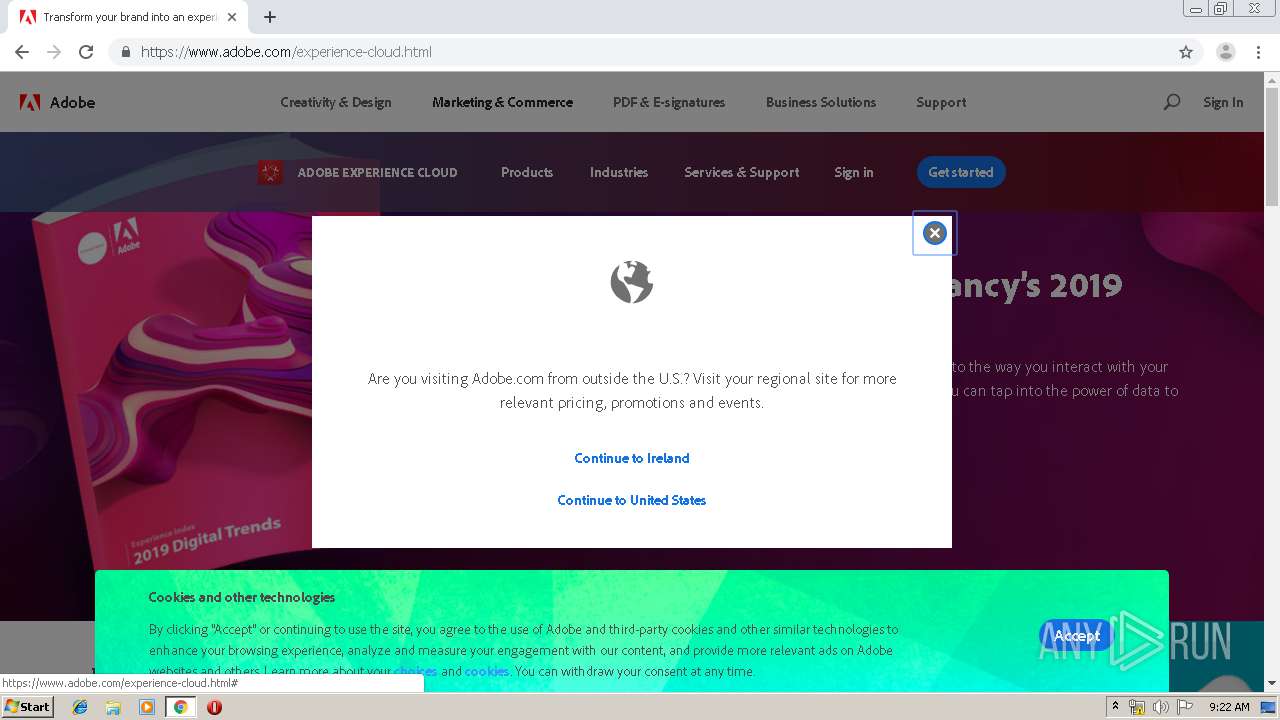Click Continue to Ireland link
Screen dimensions: 1280x720
(x=632, y=458)
